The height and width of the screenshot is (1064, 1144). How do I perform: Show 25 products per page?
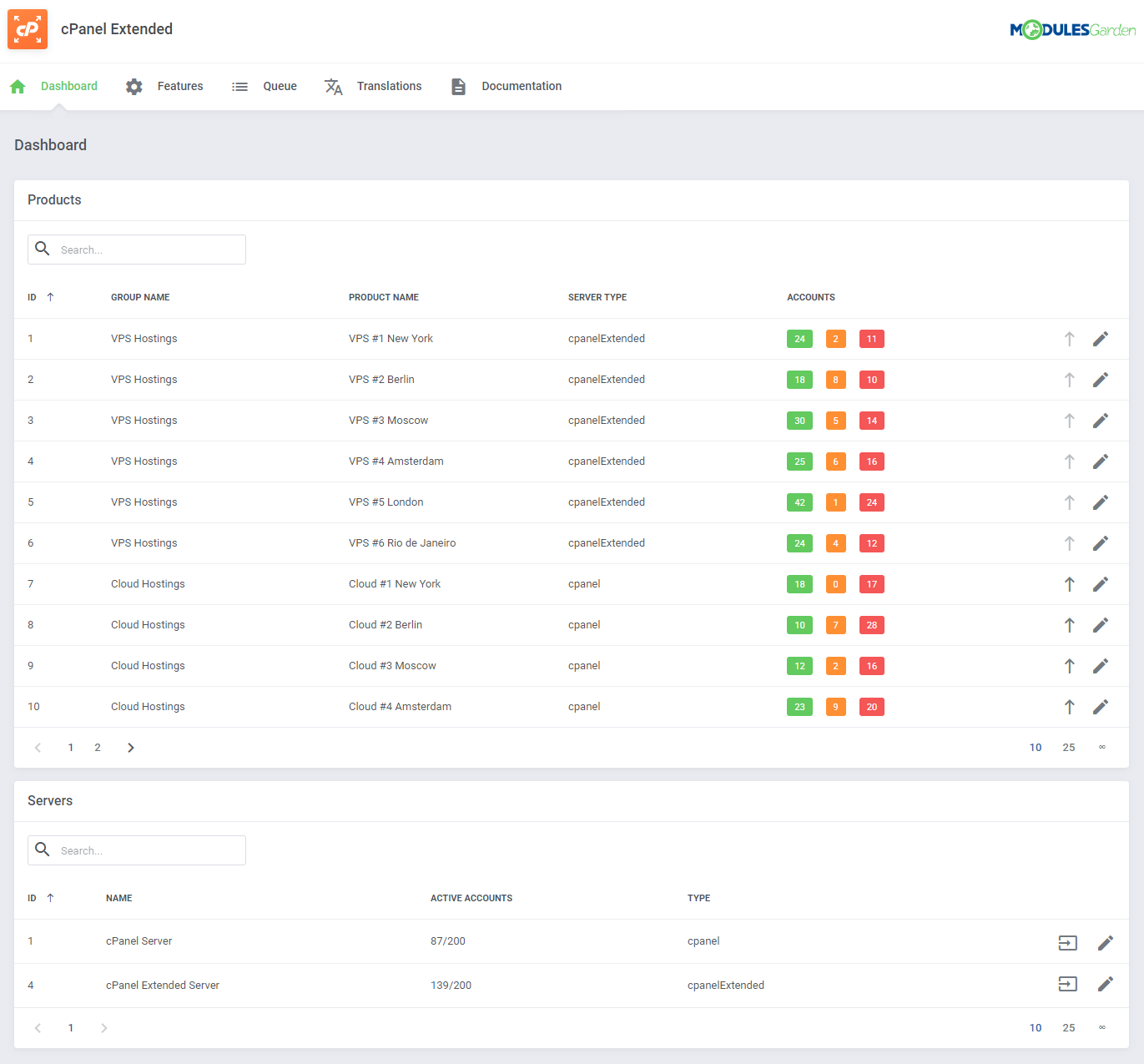1069,747
